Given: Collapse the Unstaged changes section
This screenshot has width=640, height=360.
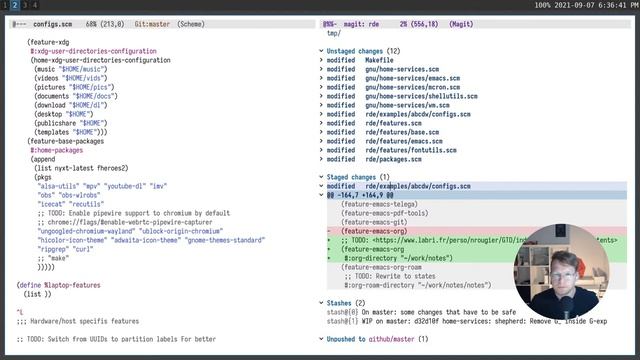Looking at the screenshot, I should point(321,51).
